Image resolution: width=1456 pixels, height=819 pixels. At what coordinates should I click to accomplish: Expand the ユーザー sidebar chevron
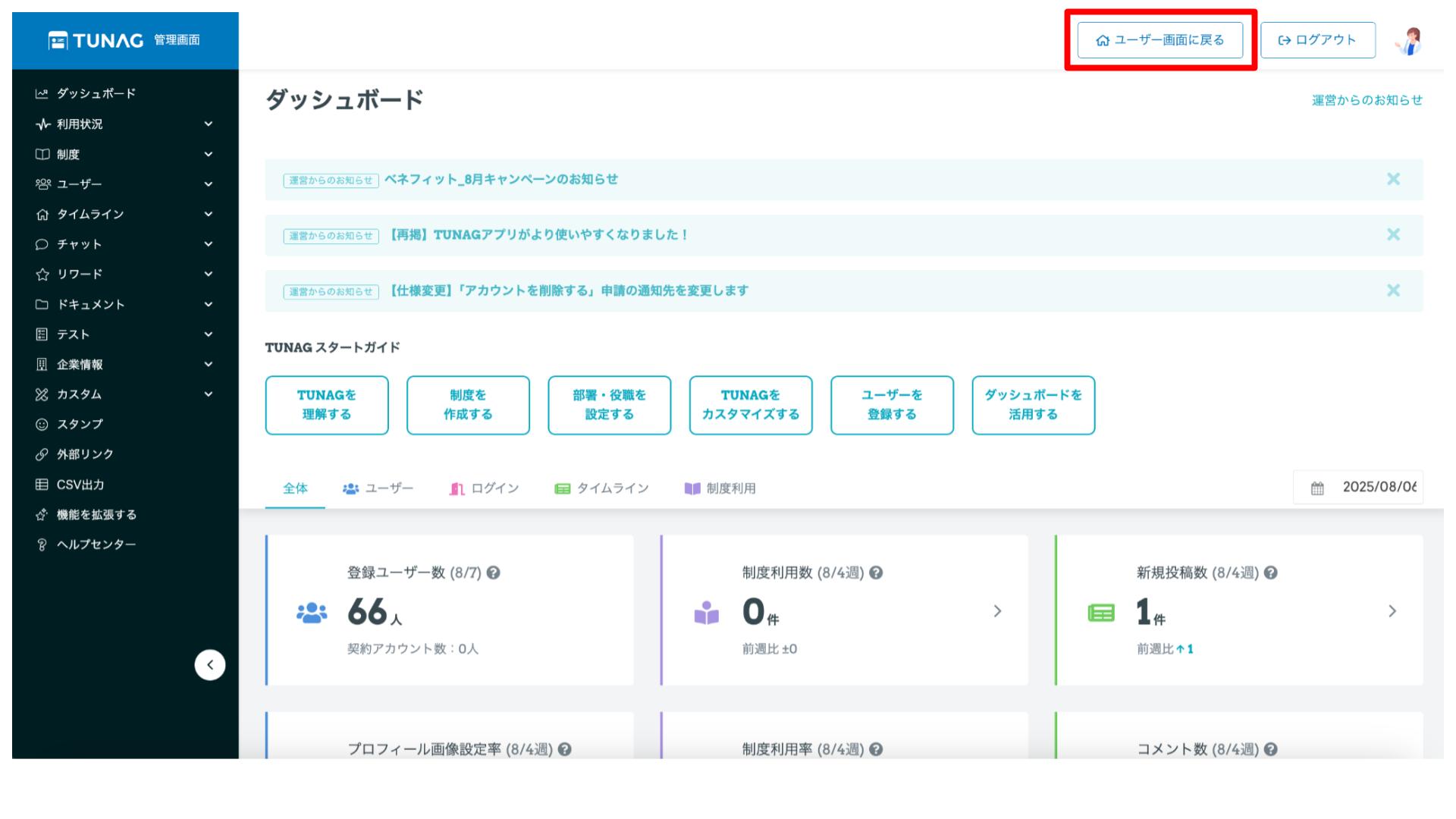point(209,184)
